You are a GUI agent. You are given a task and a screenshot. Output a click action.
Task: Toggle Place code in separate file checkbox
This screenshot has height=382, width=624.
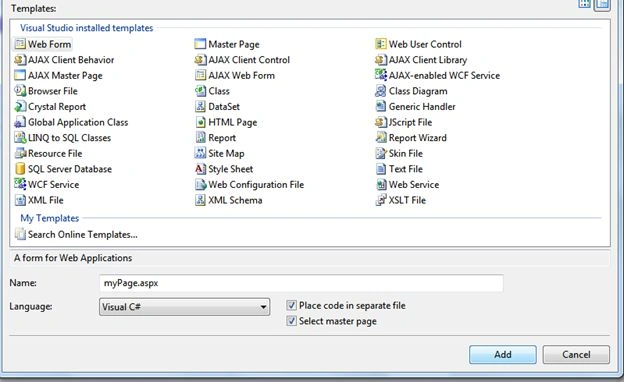pyautogui.click(x=291, y=305)
